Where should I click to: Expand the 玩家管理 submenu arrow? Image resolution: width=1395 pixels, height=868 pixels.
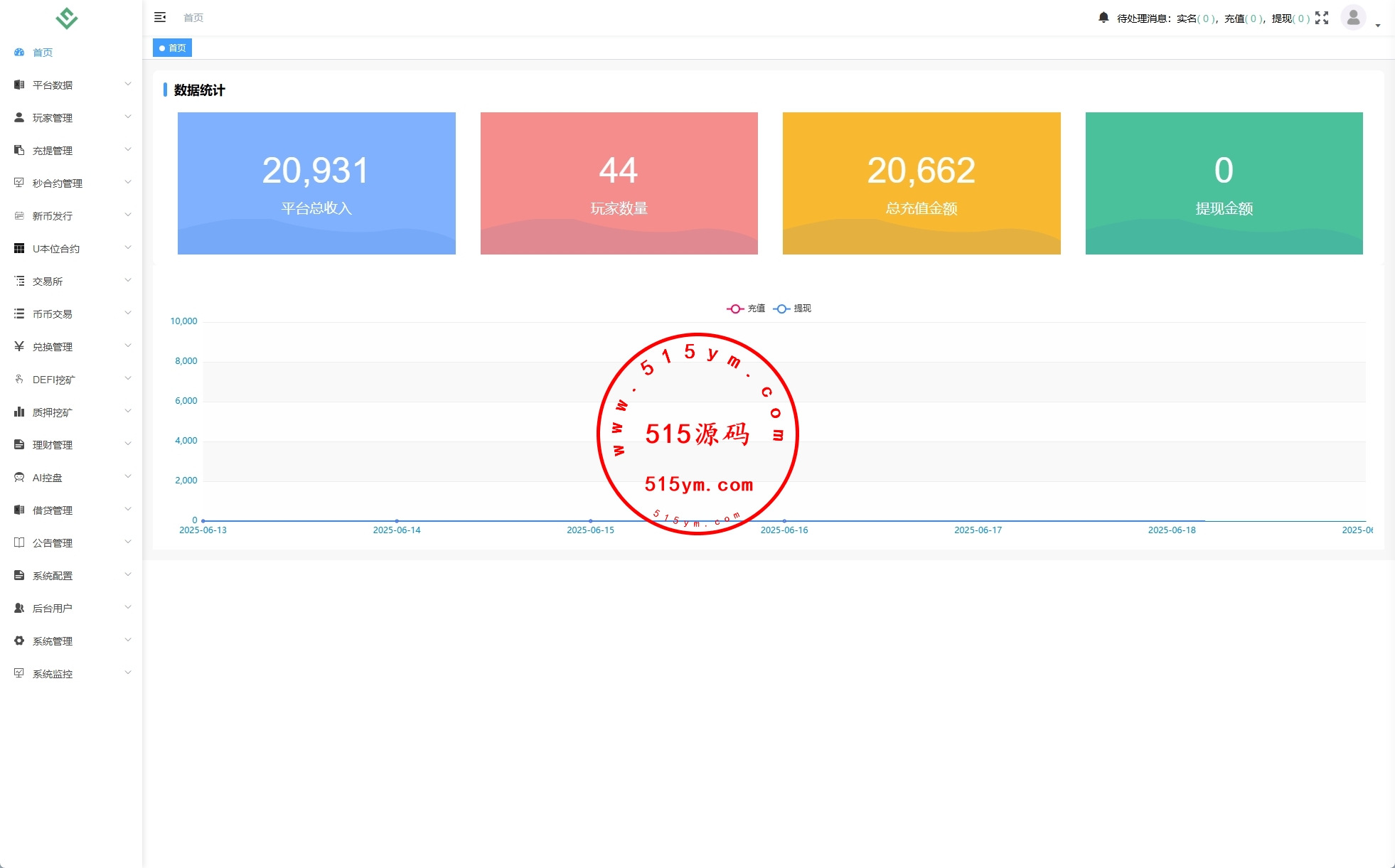(128, 117)
